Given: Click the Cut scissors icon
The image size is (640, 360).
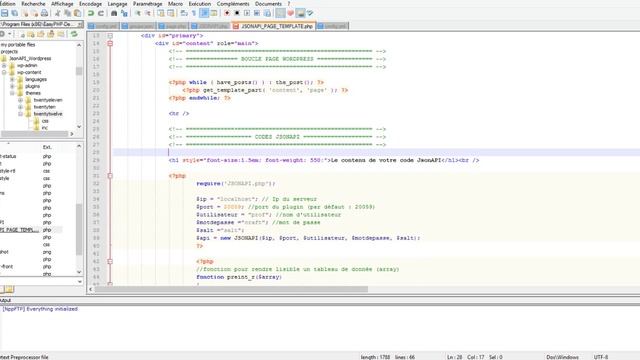Looking at the screenshot, I should click(58, 13).
